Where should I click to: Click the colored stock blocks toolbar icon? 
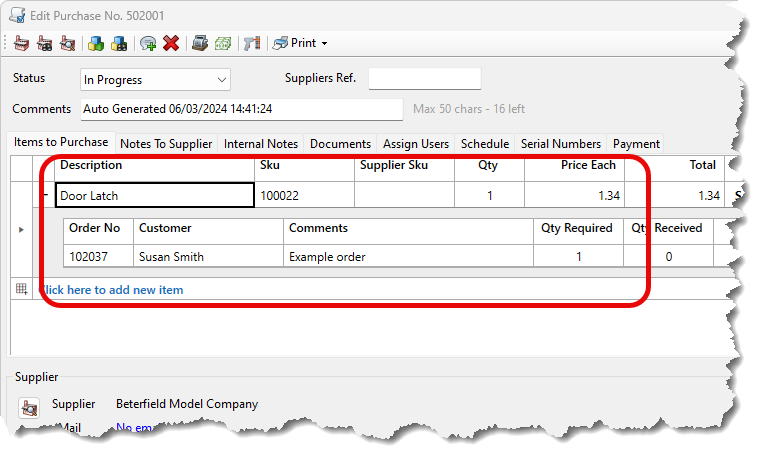click(96, 43)
